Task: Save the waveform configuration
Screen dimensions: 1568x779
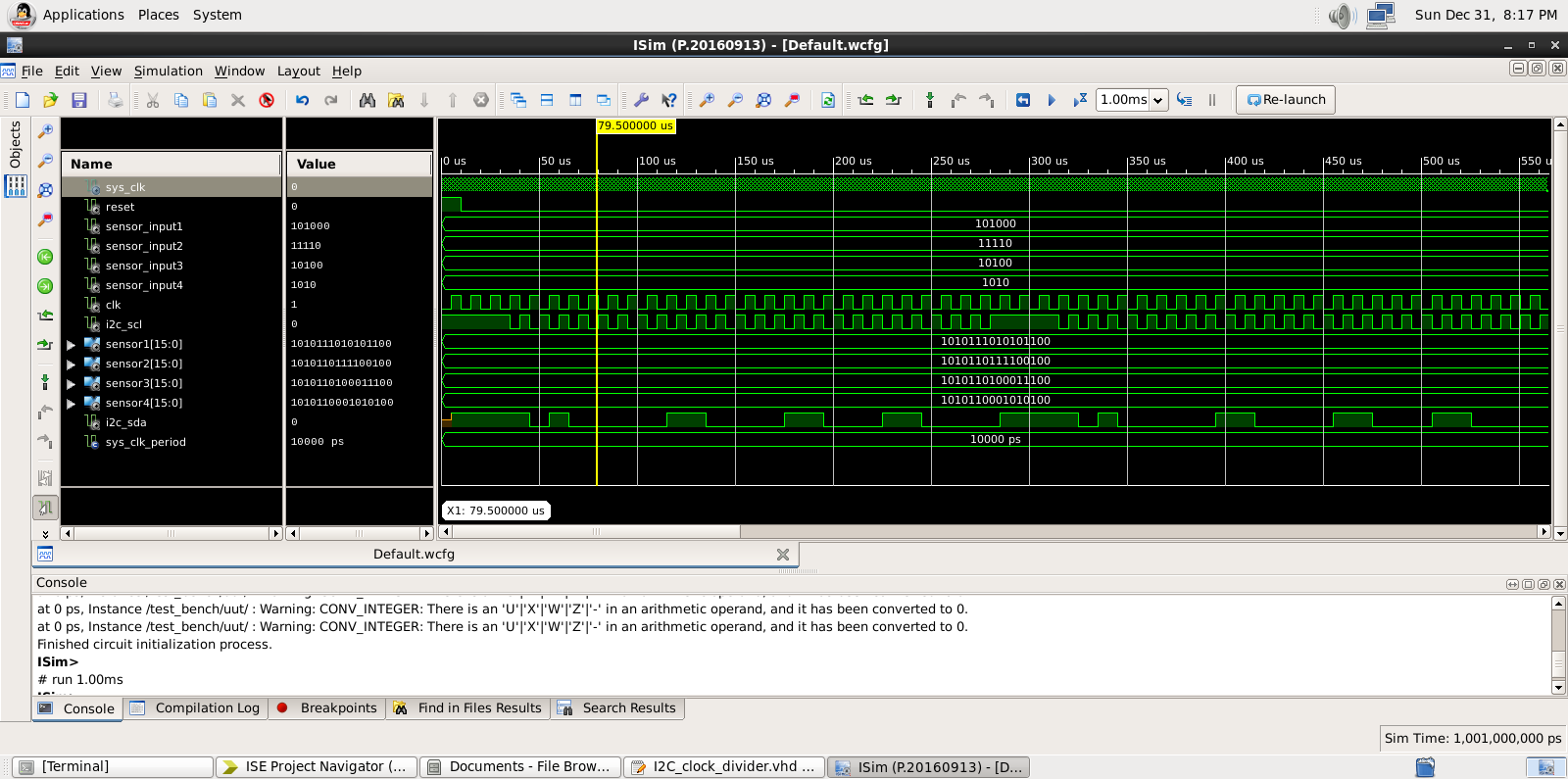Action: click(79, 100)
